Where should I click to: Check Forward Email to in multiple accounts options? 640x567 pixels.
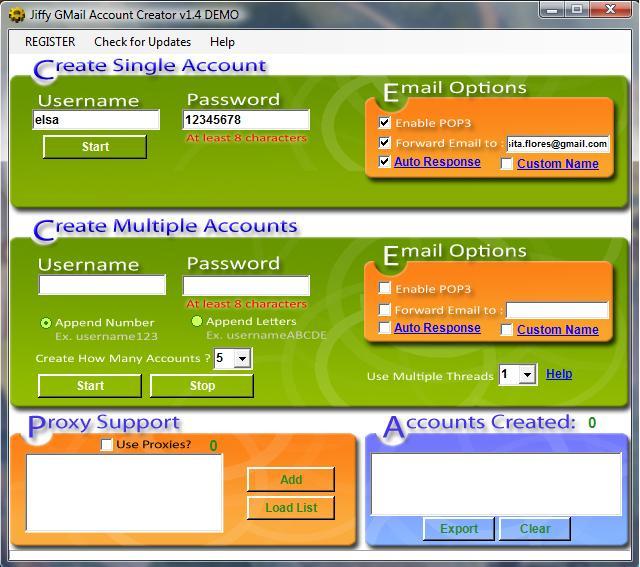[x=384, y=309]
